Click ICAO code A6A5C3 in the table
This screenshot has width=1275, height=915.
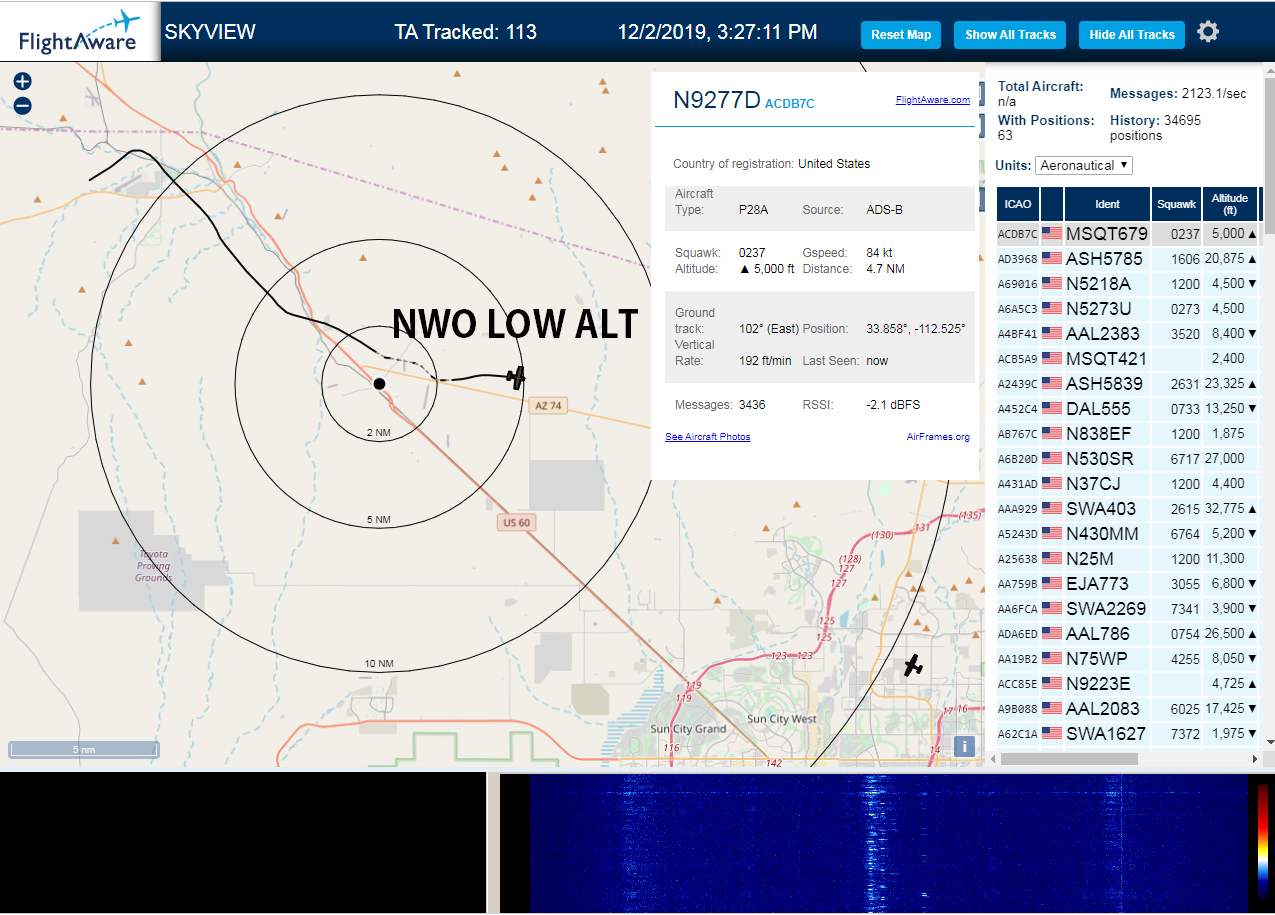click(x=1018, y=309)
